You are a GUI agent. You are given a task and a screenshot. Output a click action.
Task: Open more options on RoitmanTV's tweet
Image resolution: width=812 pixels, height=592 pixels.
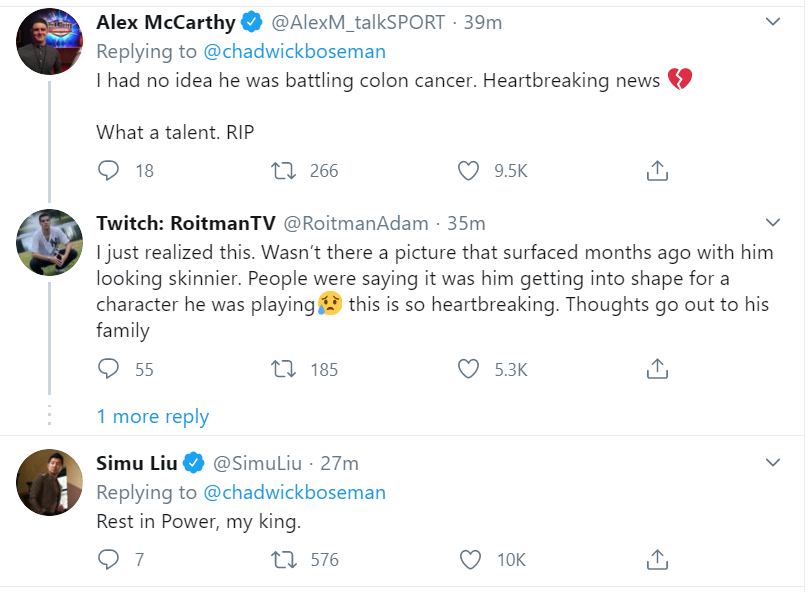[x=773, y=222]
